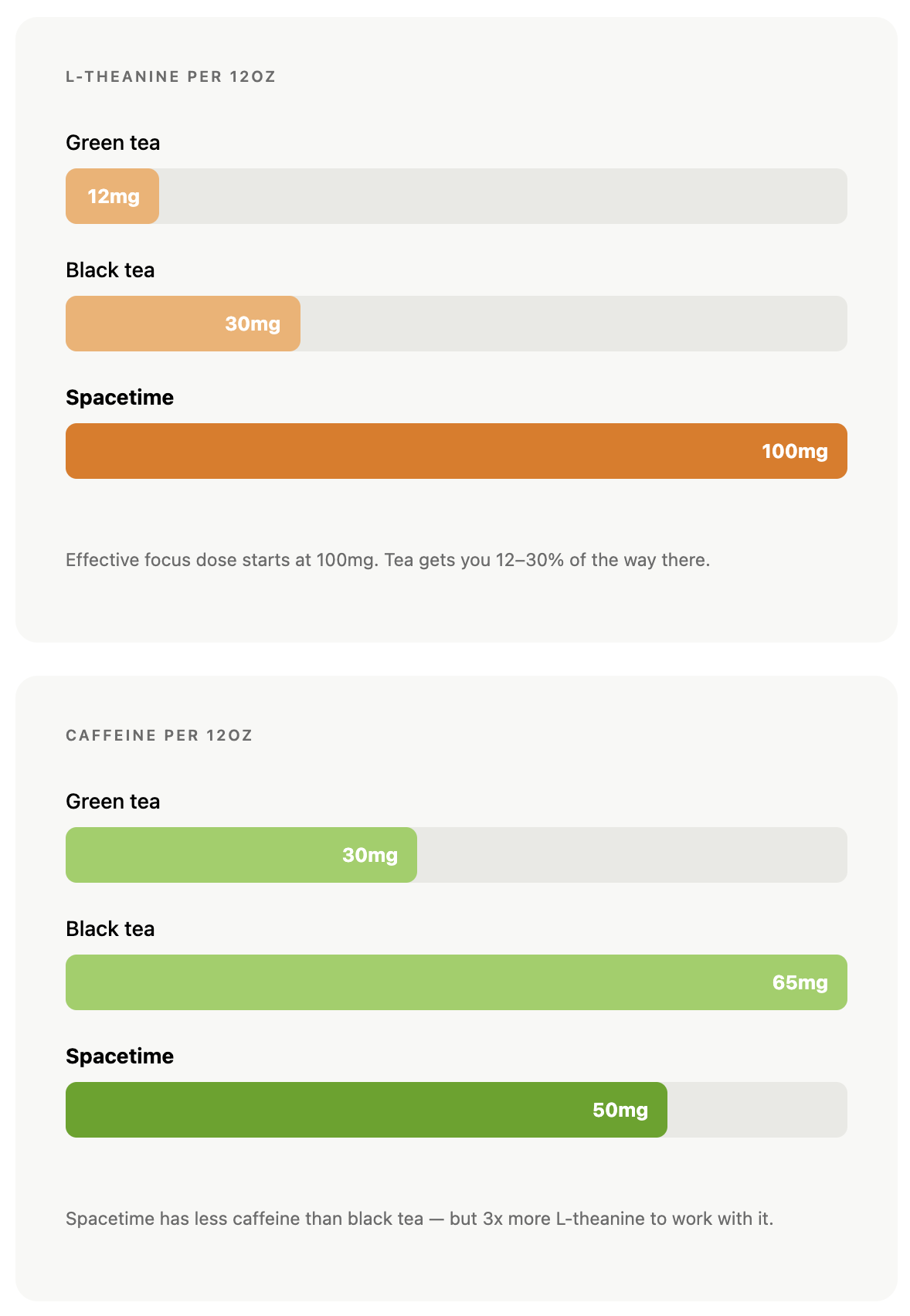Viewport: 910px width, 1316px height.
Task: Click the "Spacetime has less caffeine" caption
Action: click(x=419, y=1219)
